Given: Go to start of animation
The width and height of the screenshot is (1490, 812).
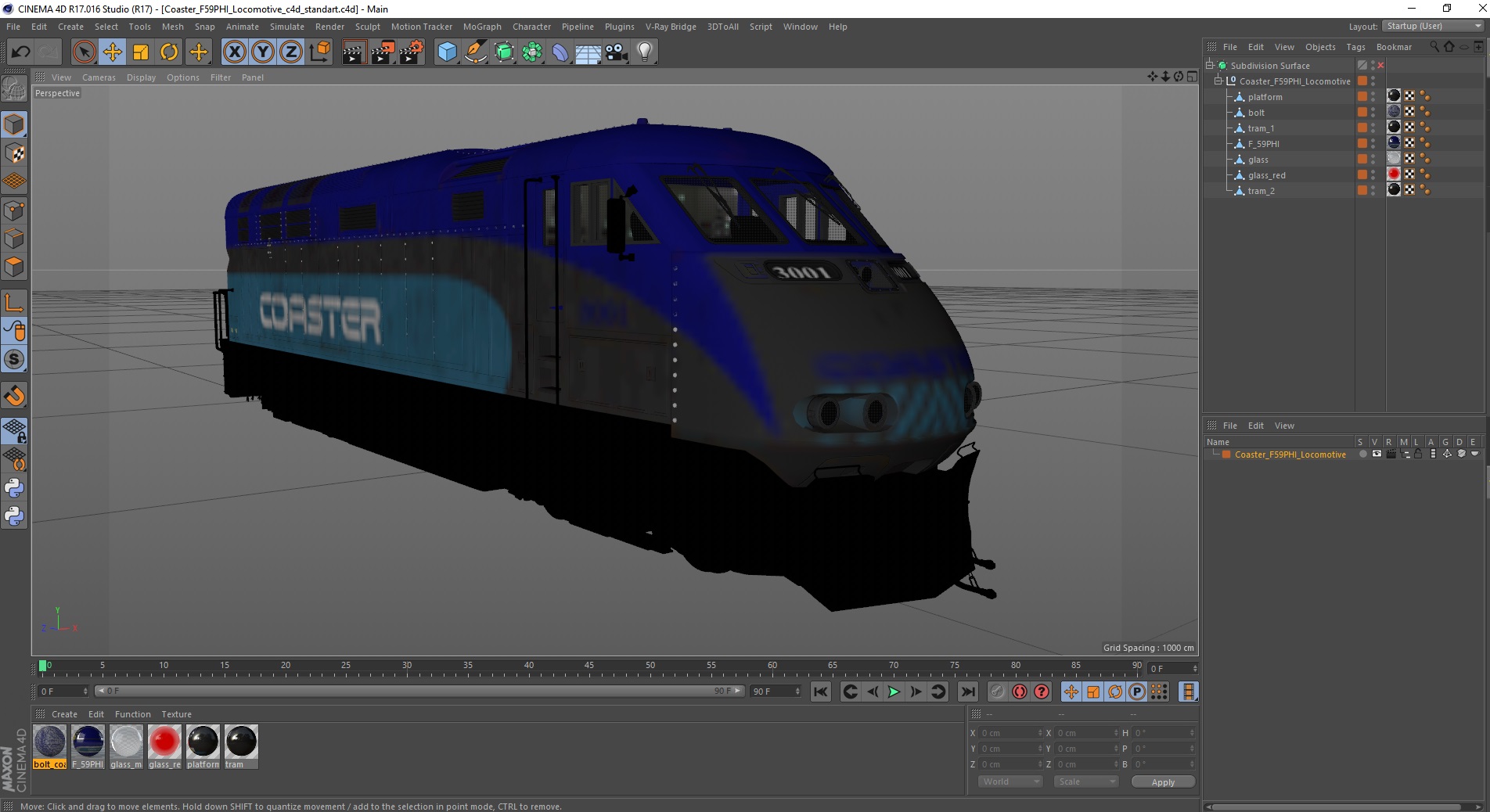Looking at the screenshot, I should pyautogui.click(x=821, y=692).
